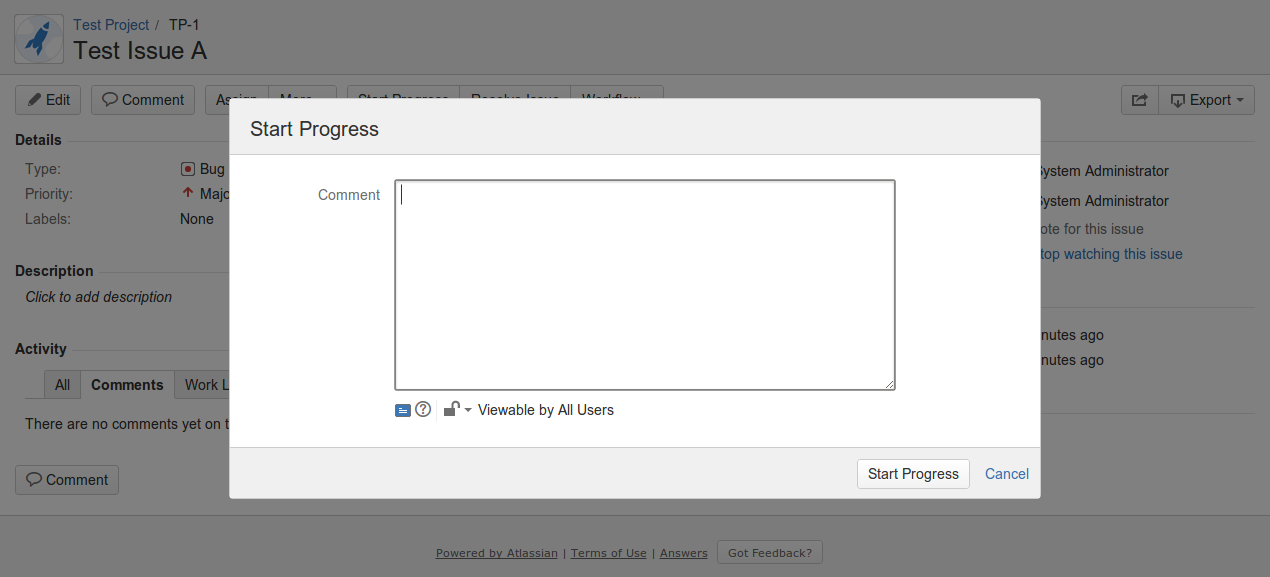Open the Test Project breadcrumb link

tap(111, 25)
